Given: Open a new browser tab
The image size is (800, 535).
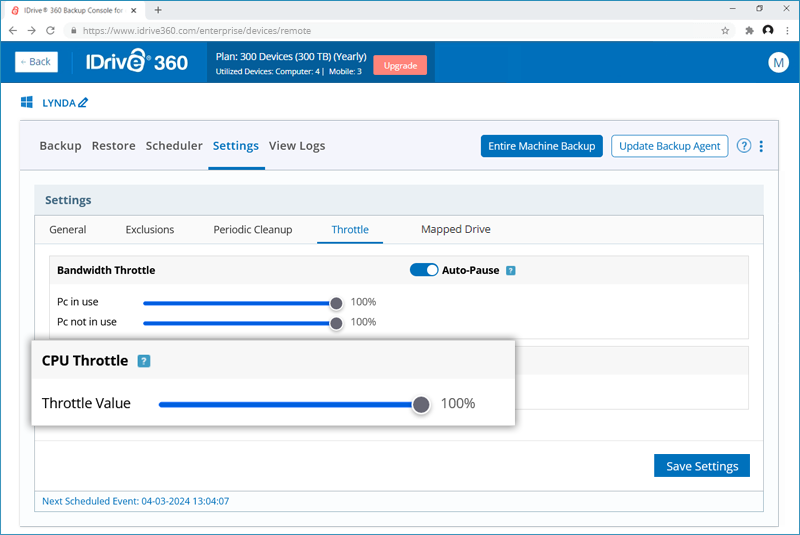Looking at the screenshot, I should (x=158, y=10).
